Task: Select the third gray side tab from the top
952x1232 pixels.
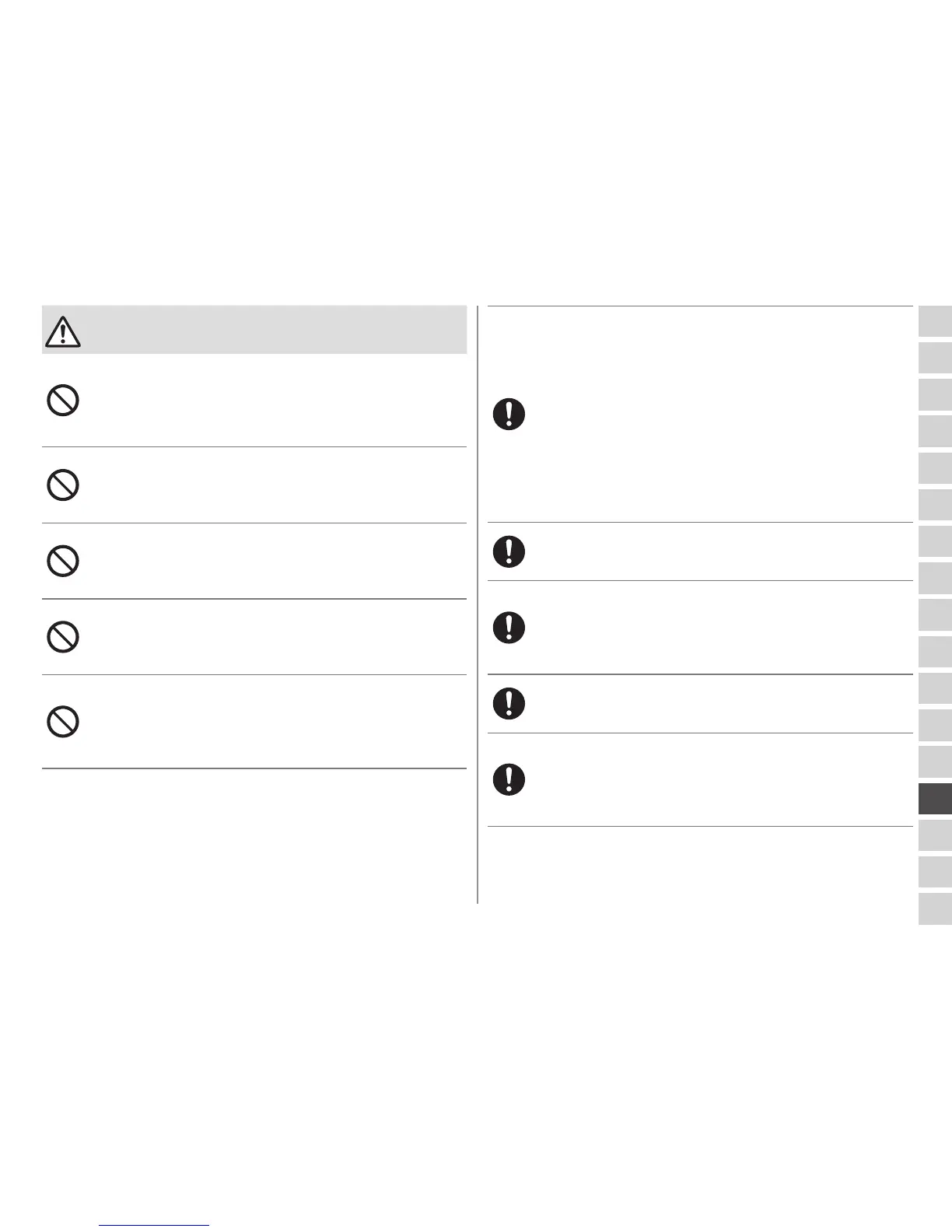Action: click(x=935, y=395)
